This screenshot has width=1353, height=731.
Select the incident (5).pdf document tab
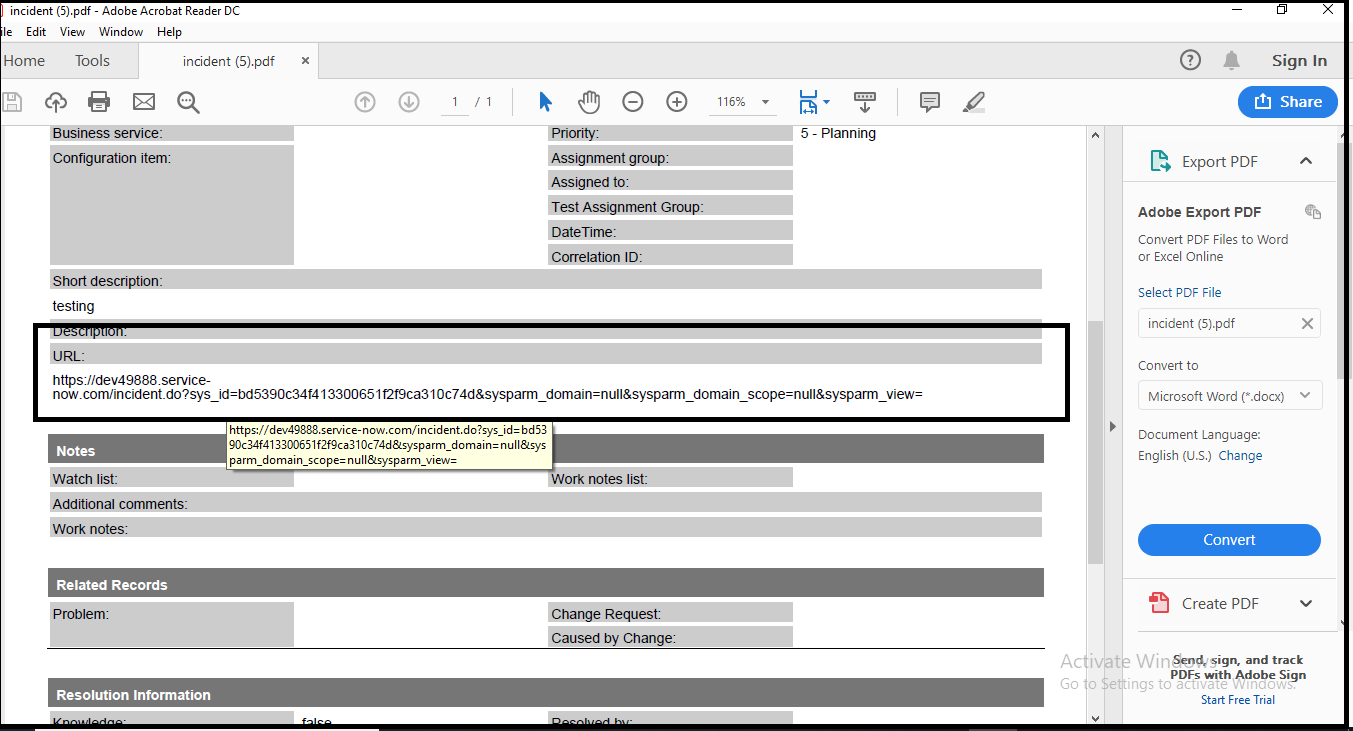click(229, 61)
